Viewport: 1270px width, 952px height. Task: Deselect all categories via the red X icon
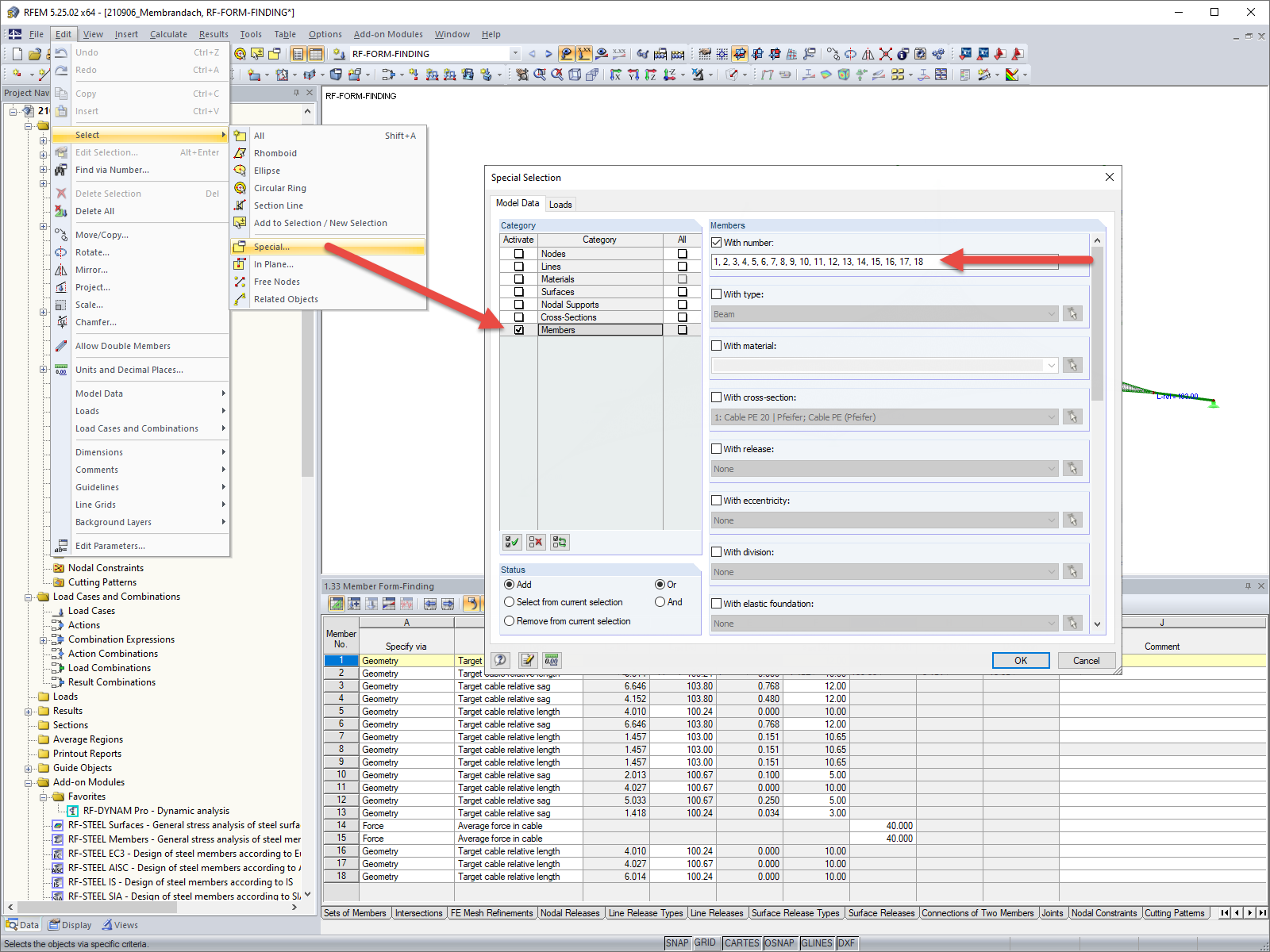(536, 541)
